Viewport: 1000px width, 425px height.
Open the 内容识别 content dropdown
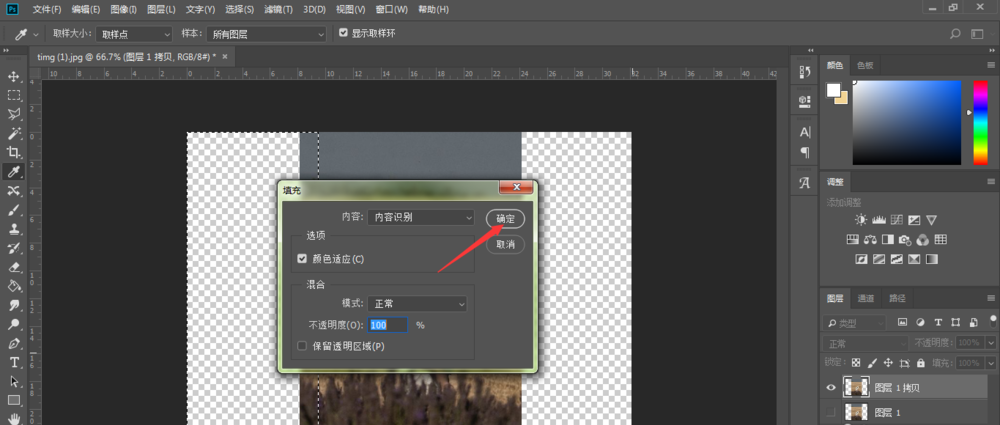pos(421,217)
